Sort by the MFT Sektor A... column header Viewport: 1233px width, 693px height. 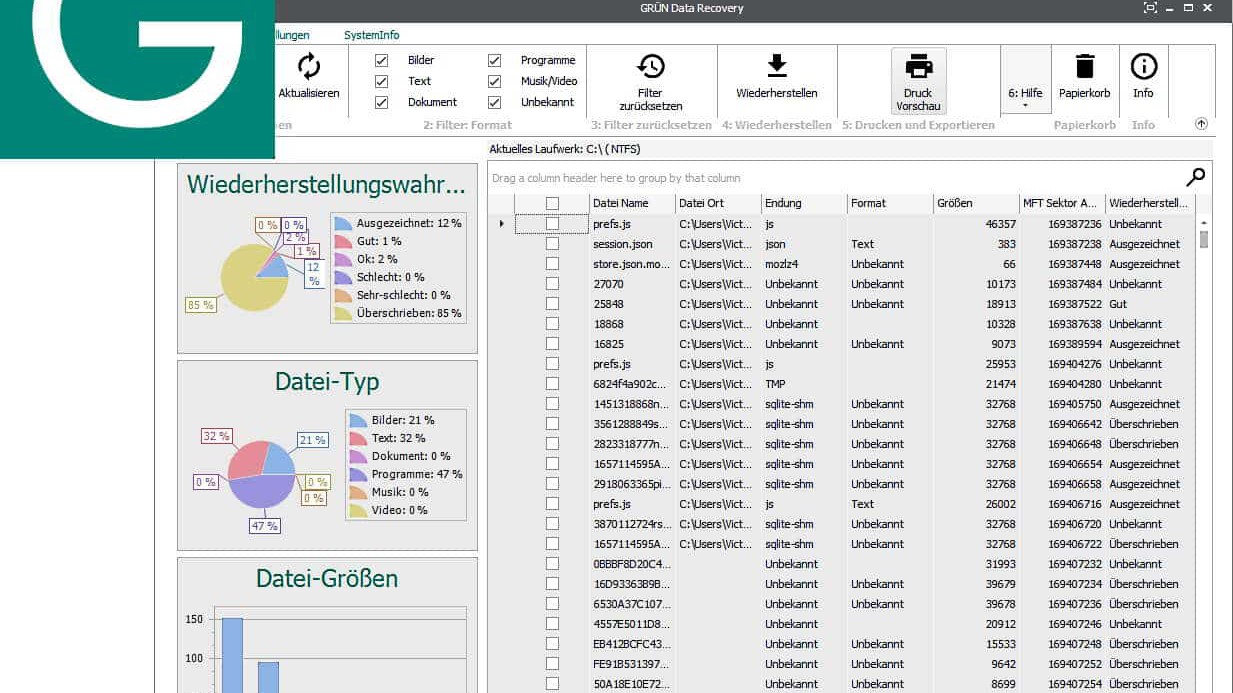[x=1062, y=203]
